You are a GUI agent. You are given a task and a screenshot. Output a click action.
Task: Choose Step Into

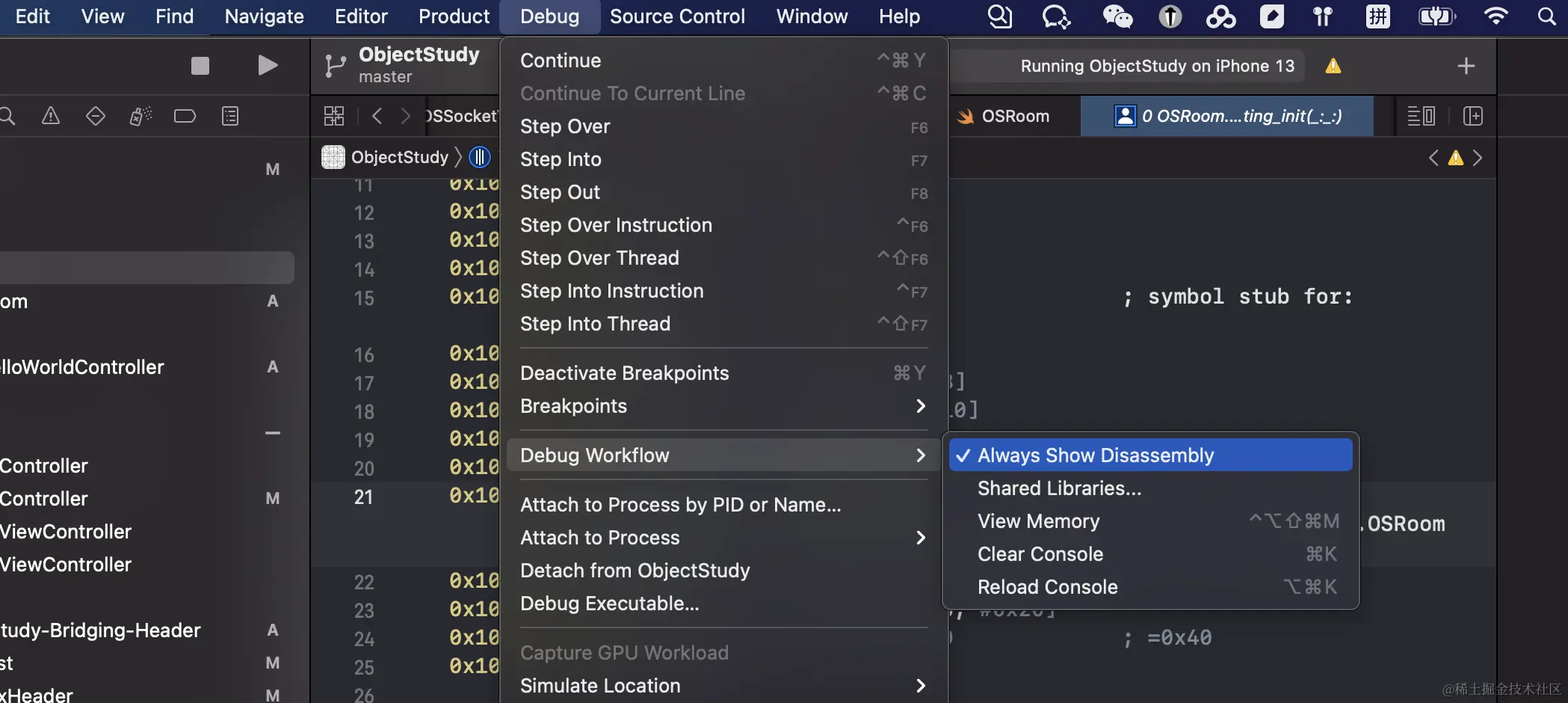point(723,159)
